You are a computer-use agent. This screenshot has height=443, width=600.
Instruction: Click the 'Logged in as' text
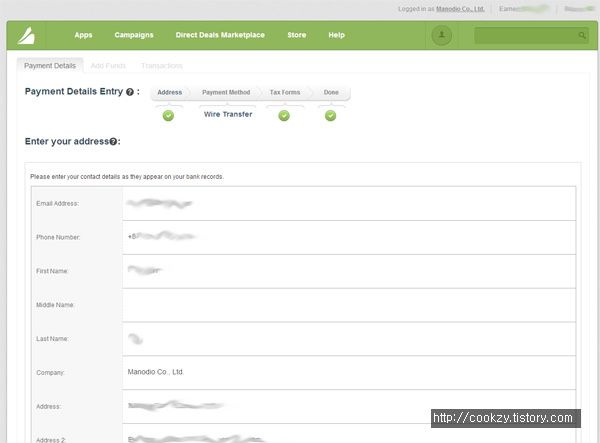(416, 9)
